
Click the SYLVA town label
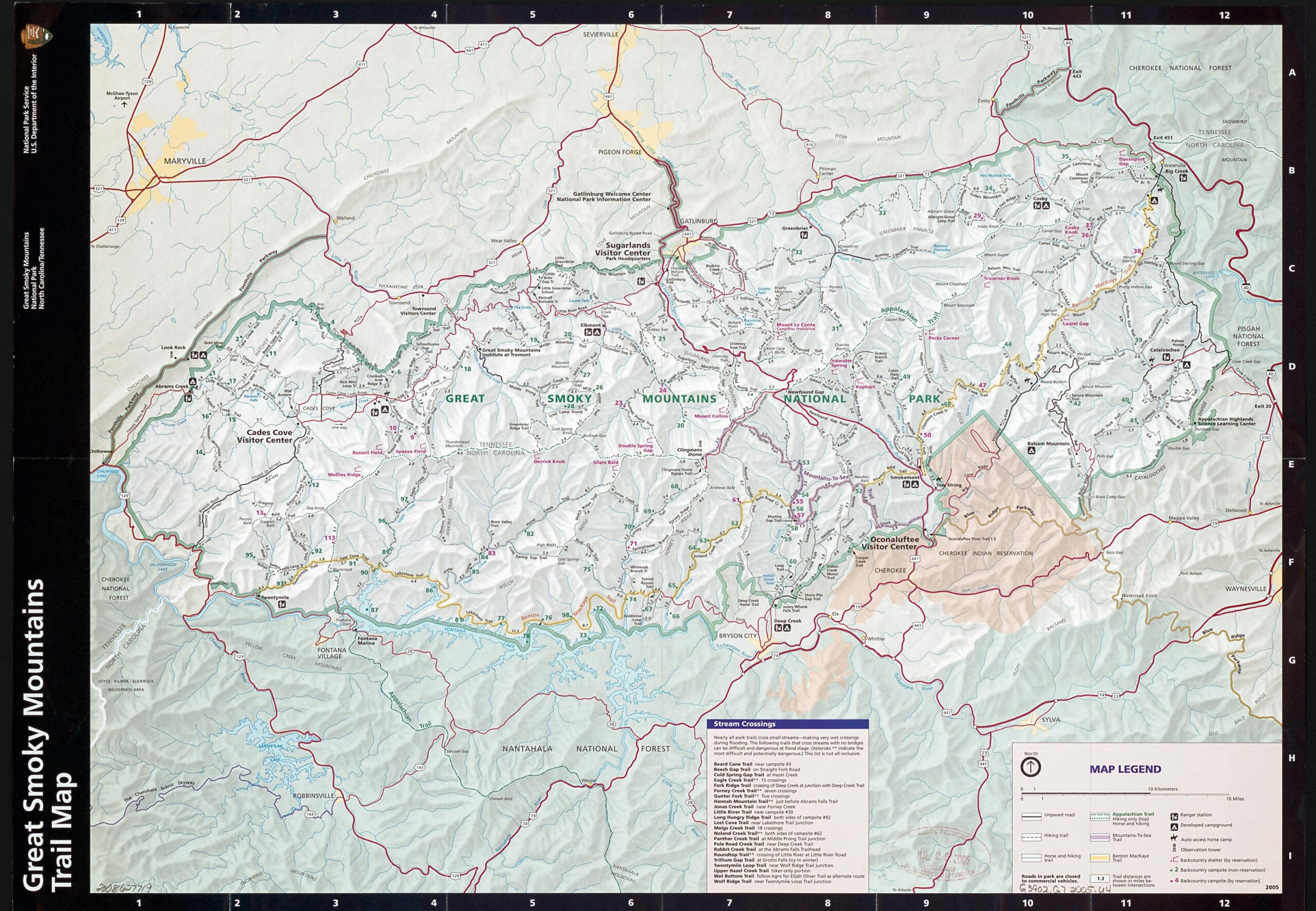tap(1051, 720)
